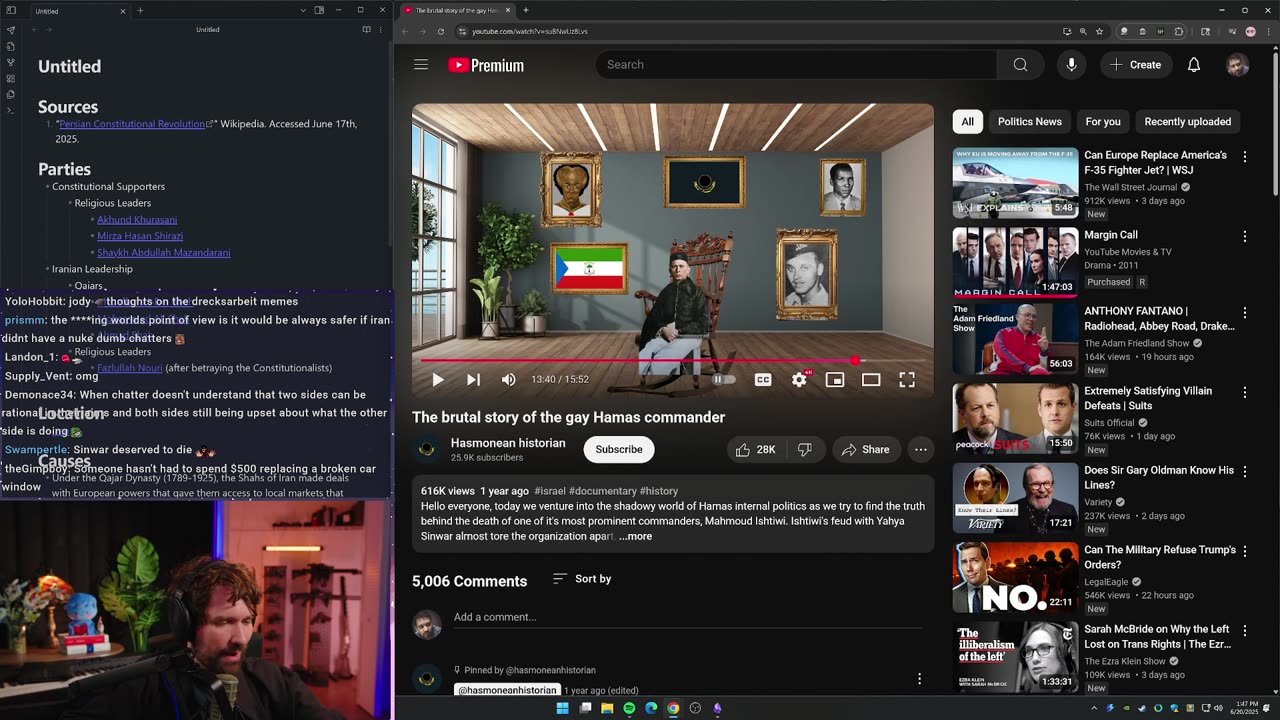Enter full screen on the video
This screenshot has width=1280, height=720.
tap(907, 380)
